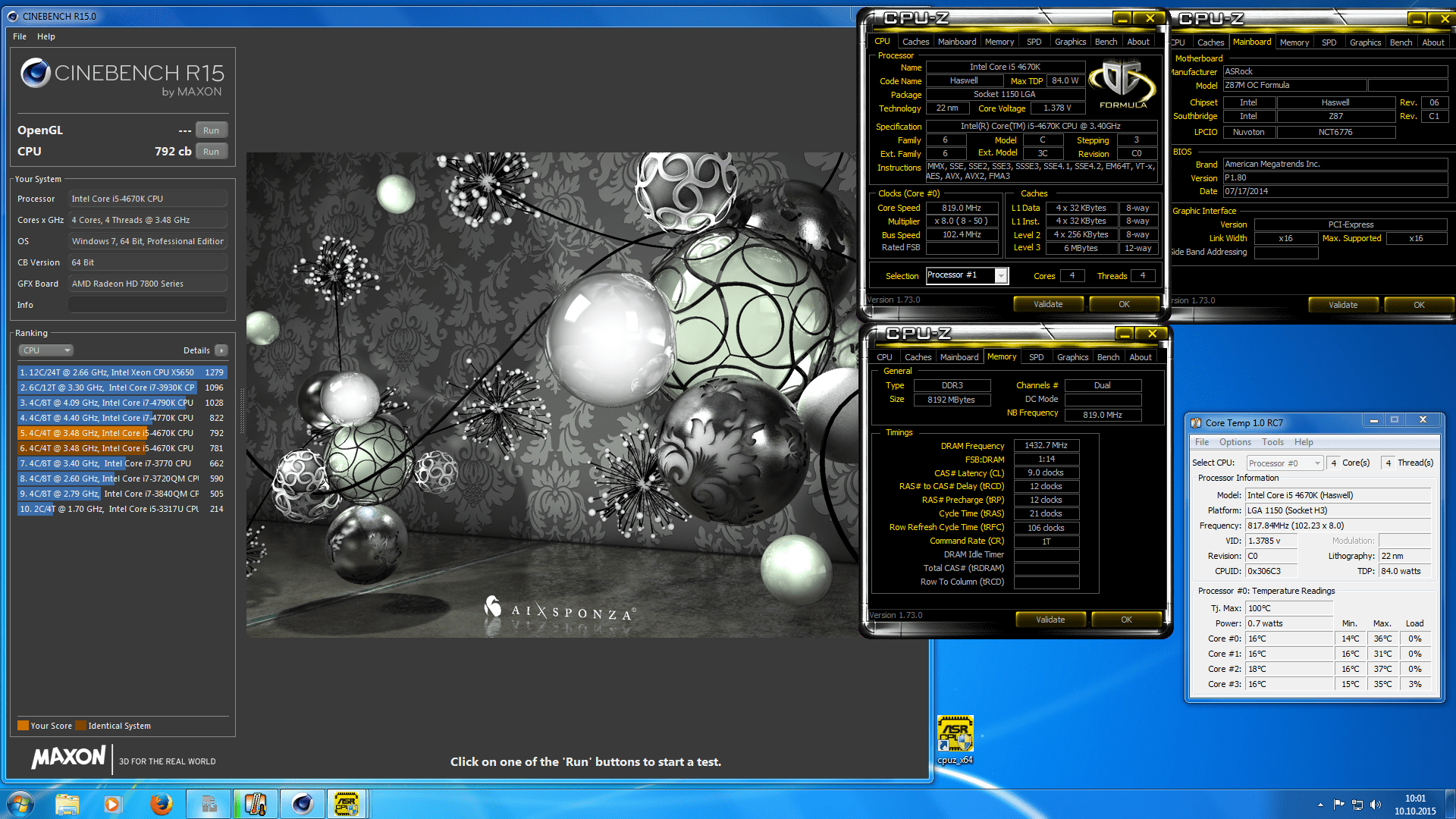Open About tab in the CPU-Z memory window
Image resolution: width=1456 pixels, height=819 pixels.
pyautogui.click(x=1140, y=357)
